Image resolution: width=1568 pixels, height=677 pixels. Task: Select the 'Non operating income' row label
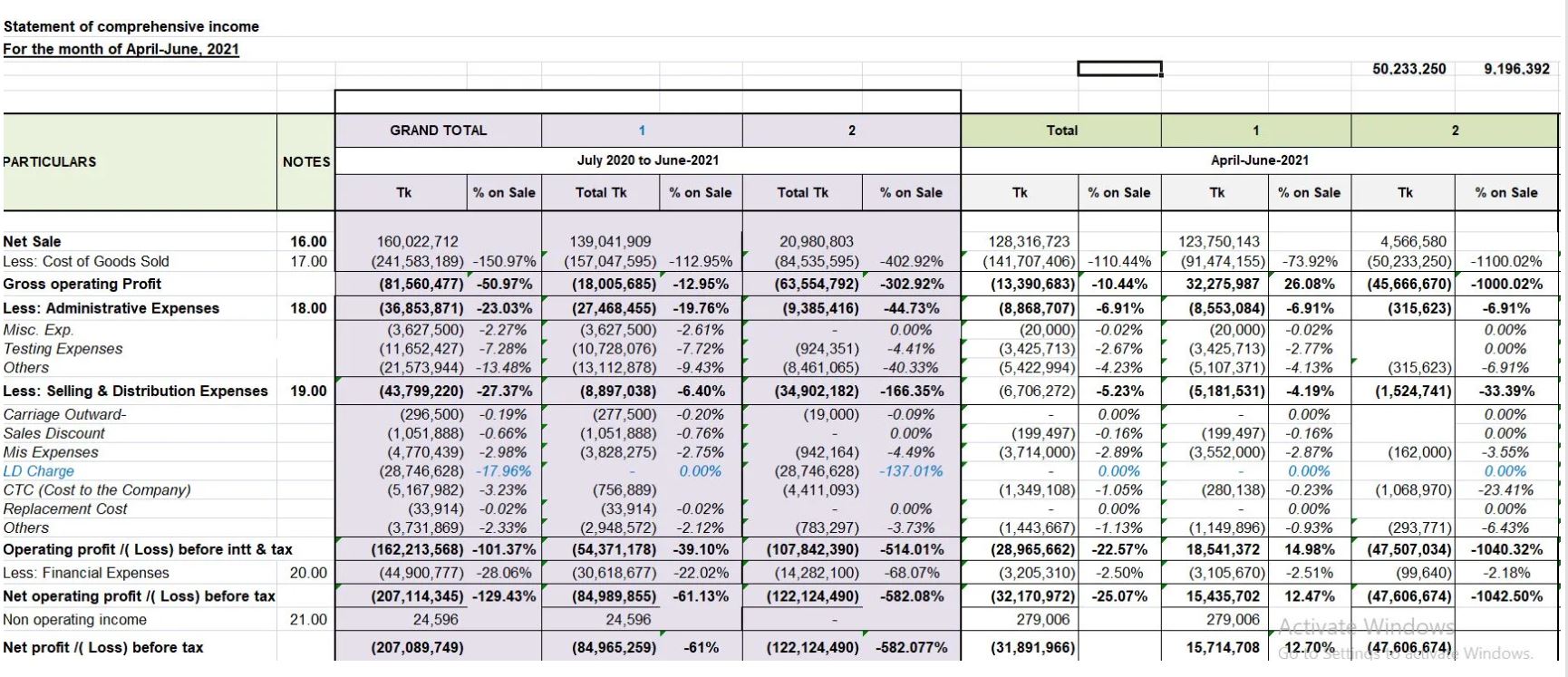[x=74, y=620]
